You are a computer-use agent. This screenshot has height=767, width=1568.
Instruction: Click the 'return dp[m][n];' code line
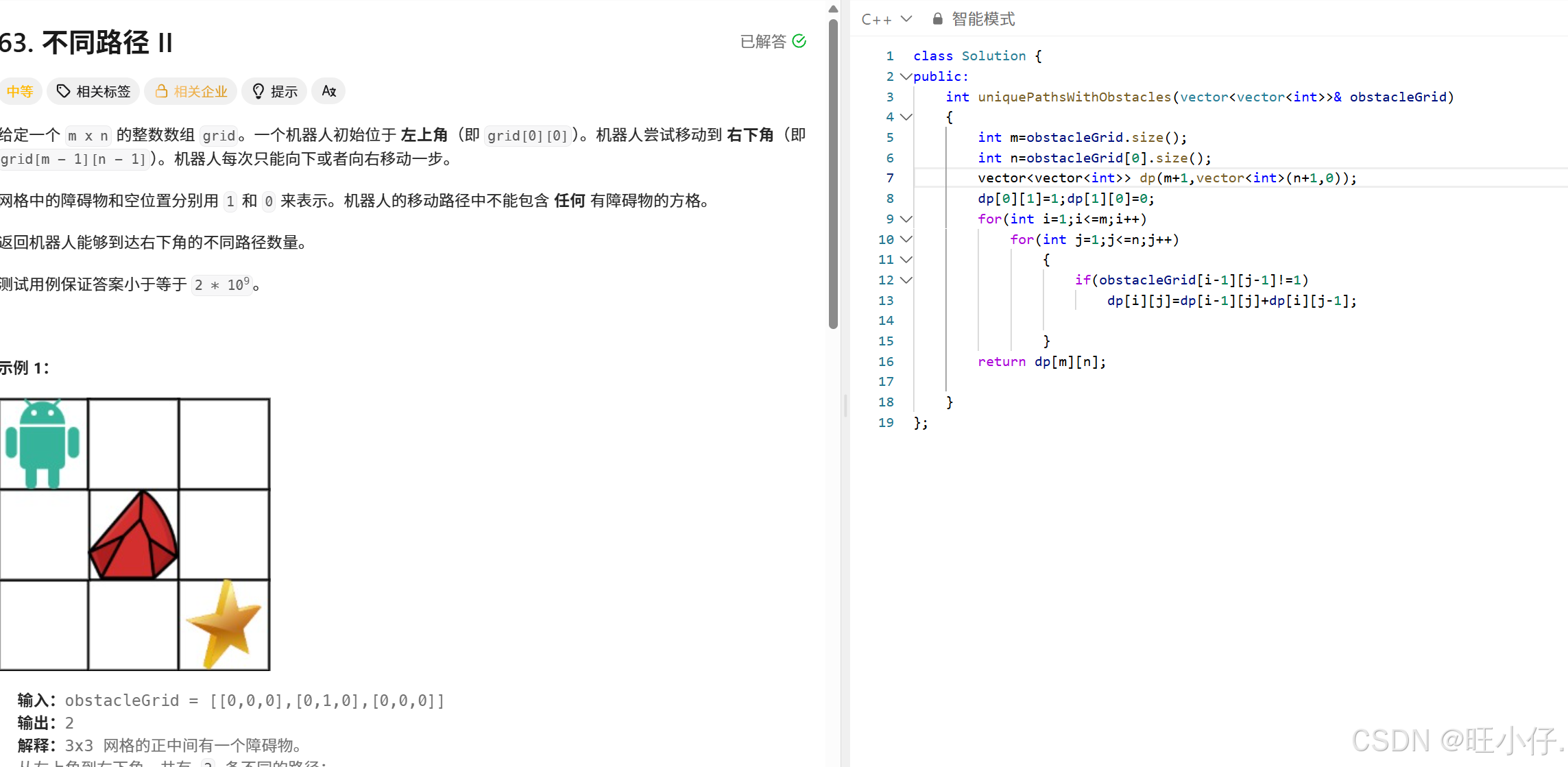pyautogui.click(x=1041, y=361)
